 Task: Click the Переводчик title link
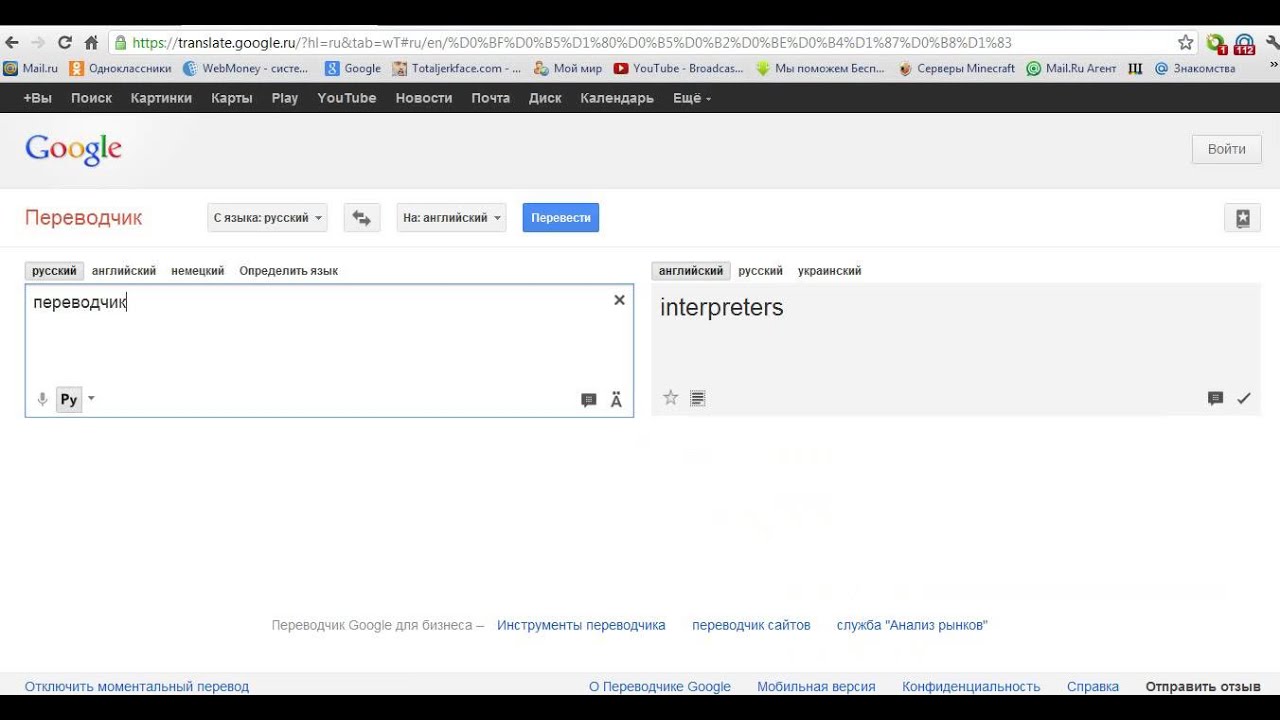coord(84,218)
